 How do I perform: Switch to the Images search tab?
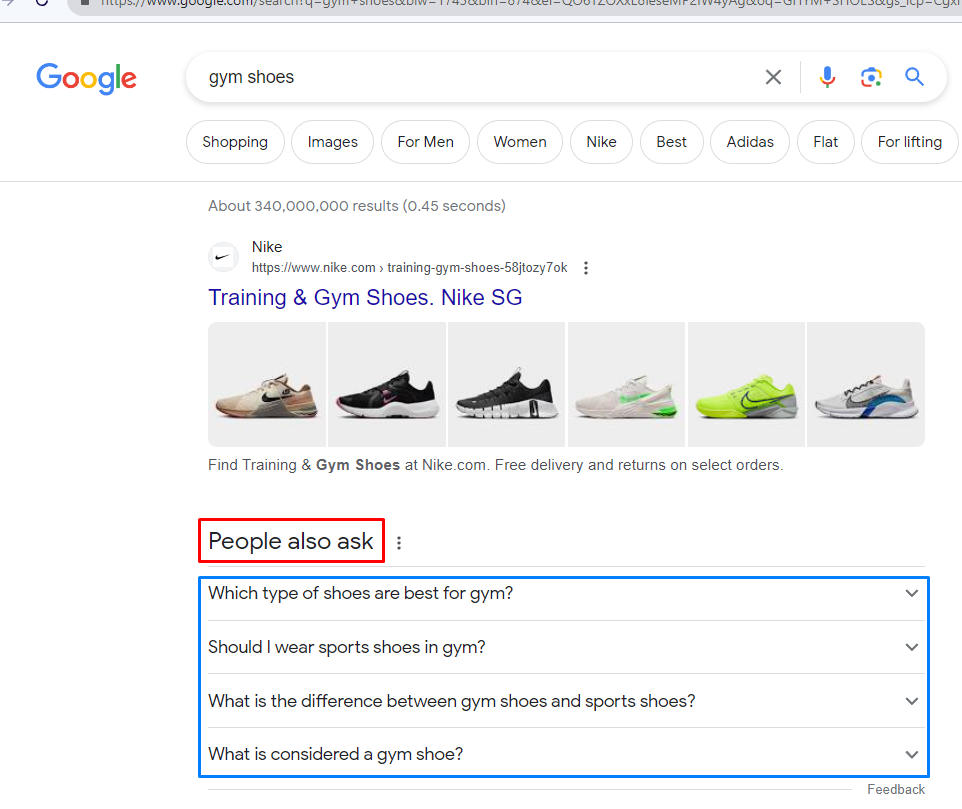click(x=332, y=141)
